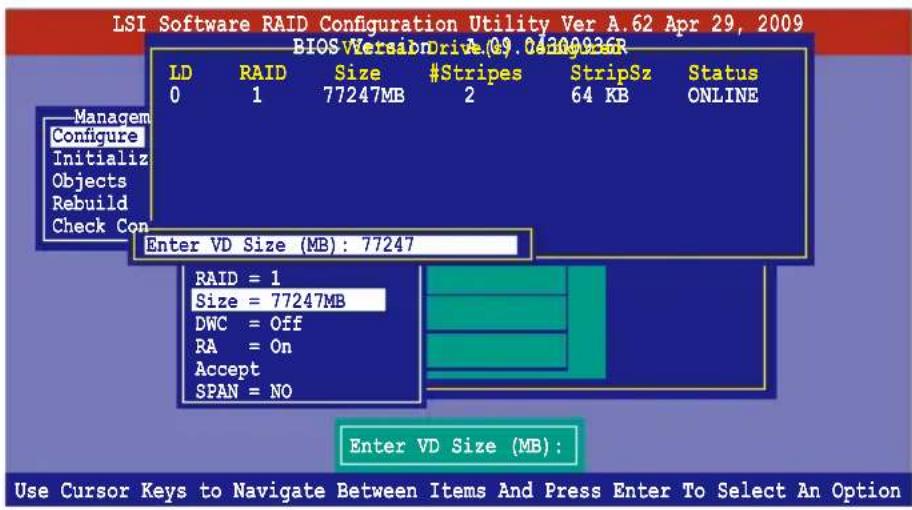Click the ONLINE status value

click(x=723, y=95)
